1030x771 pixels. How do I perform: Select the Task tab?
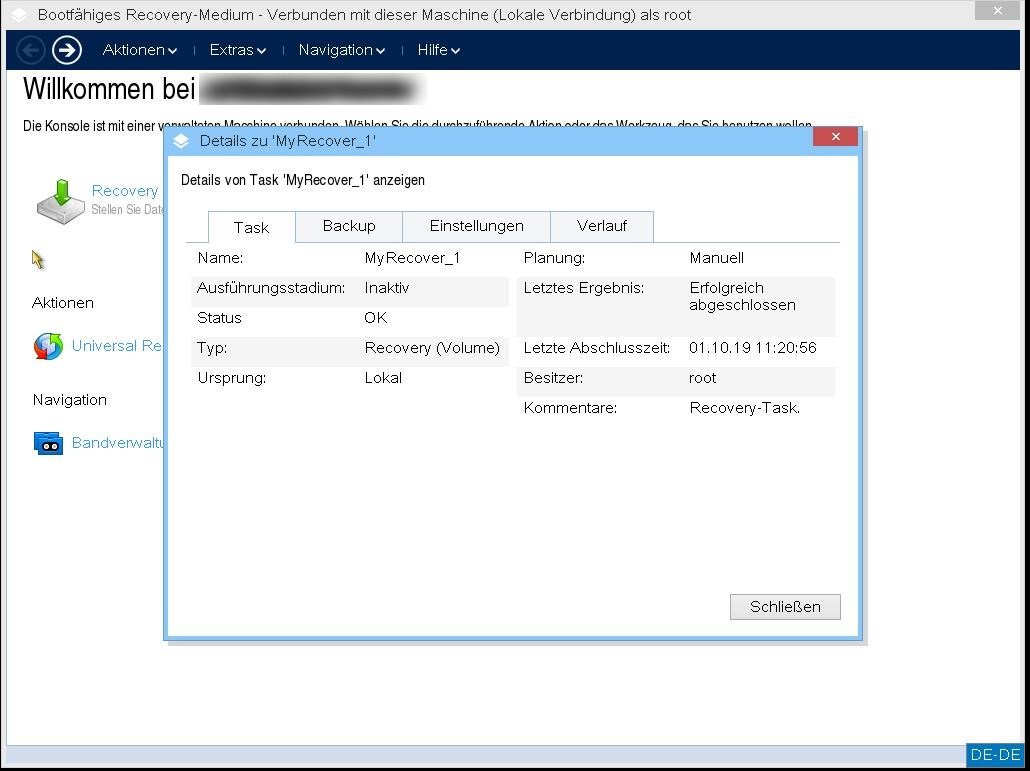click(x=250, y=227)
